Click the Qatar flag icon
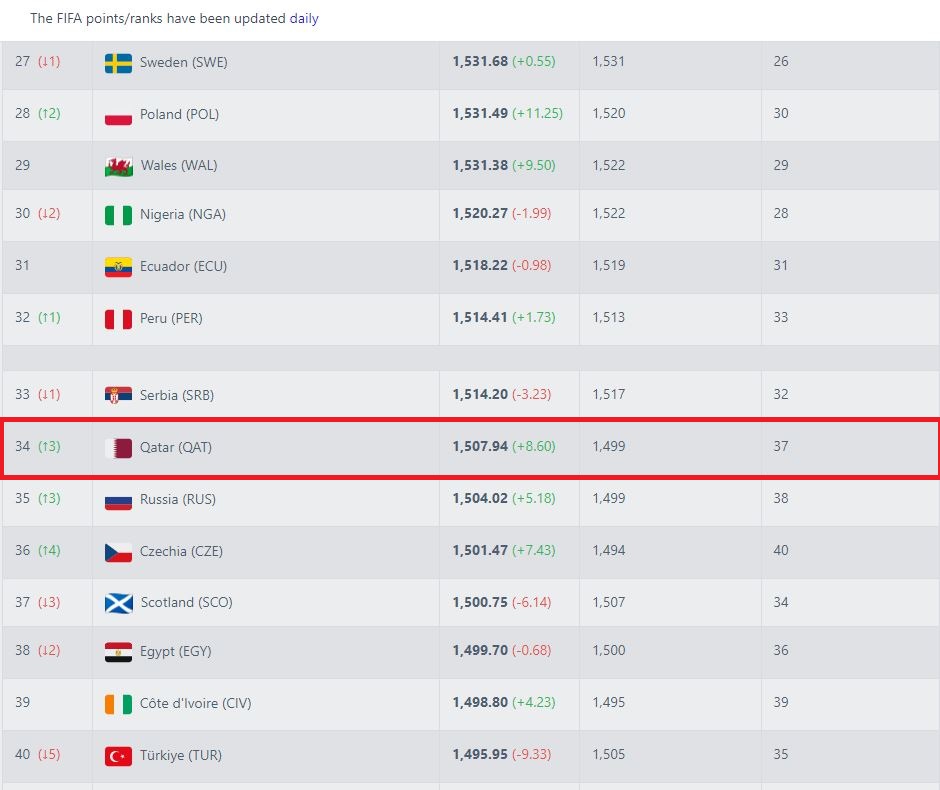Screen dimensions: 940x790 pos(118,448)
